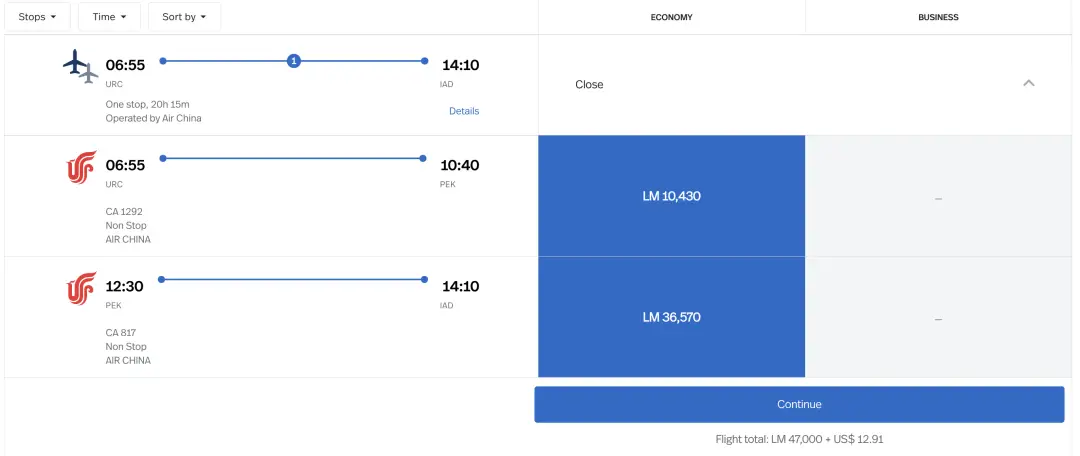Select the Economy column header

click(x=672, y=17)
